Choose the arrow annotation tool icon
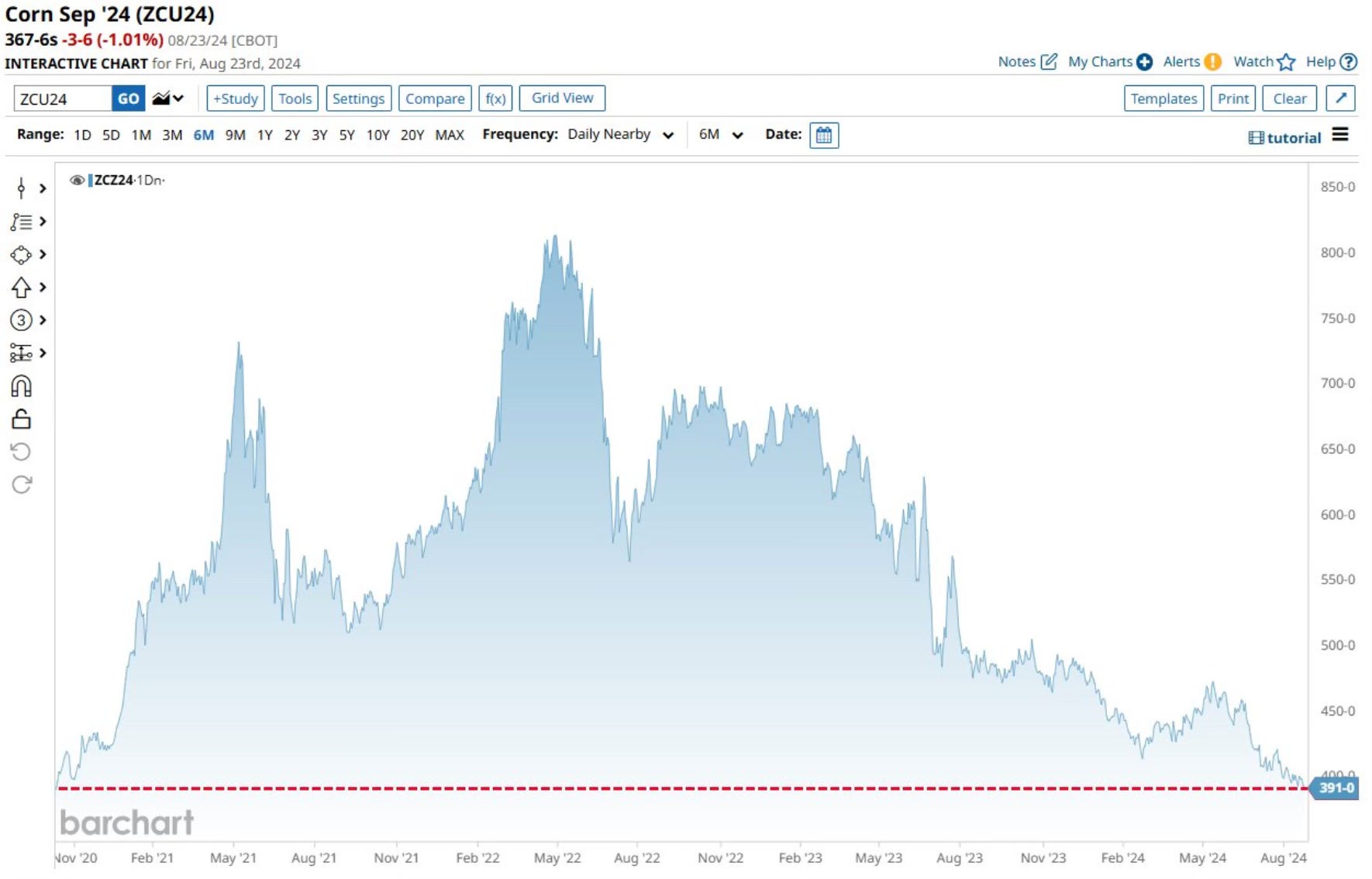This screenshot has height=879, width=1372. point(21,288)
